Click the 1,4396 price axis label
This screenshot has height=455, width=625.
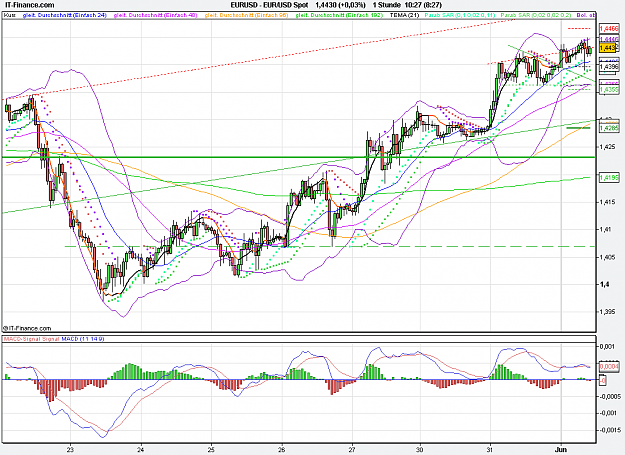[609, 67]
